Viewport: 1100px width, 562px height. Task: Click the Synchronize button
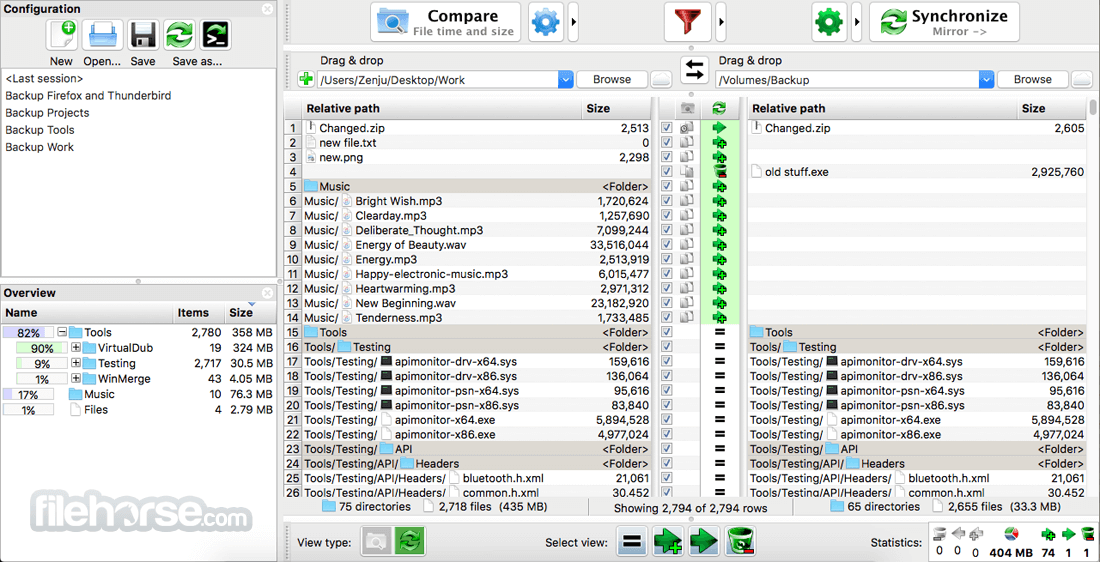coord(944,22)
